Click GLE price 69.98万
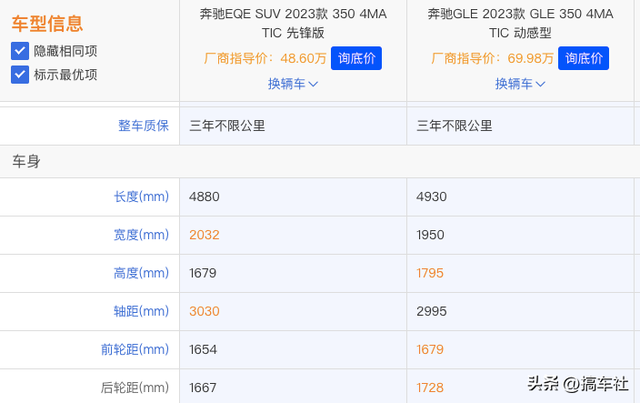The height and width of the screenshot is (403, 640). (530, 58)
